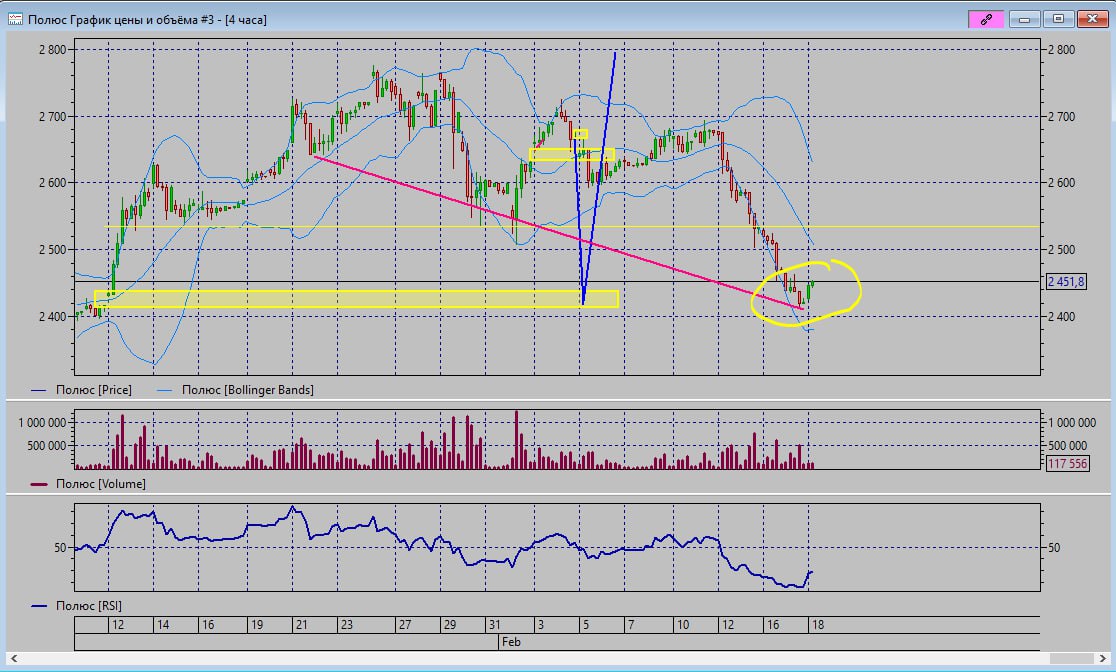Click the pink link-windows anchor button
The width and height of the screenshot is (1116, 672).
click(x=986, y=19)
